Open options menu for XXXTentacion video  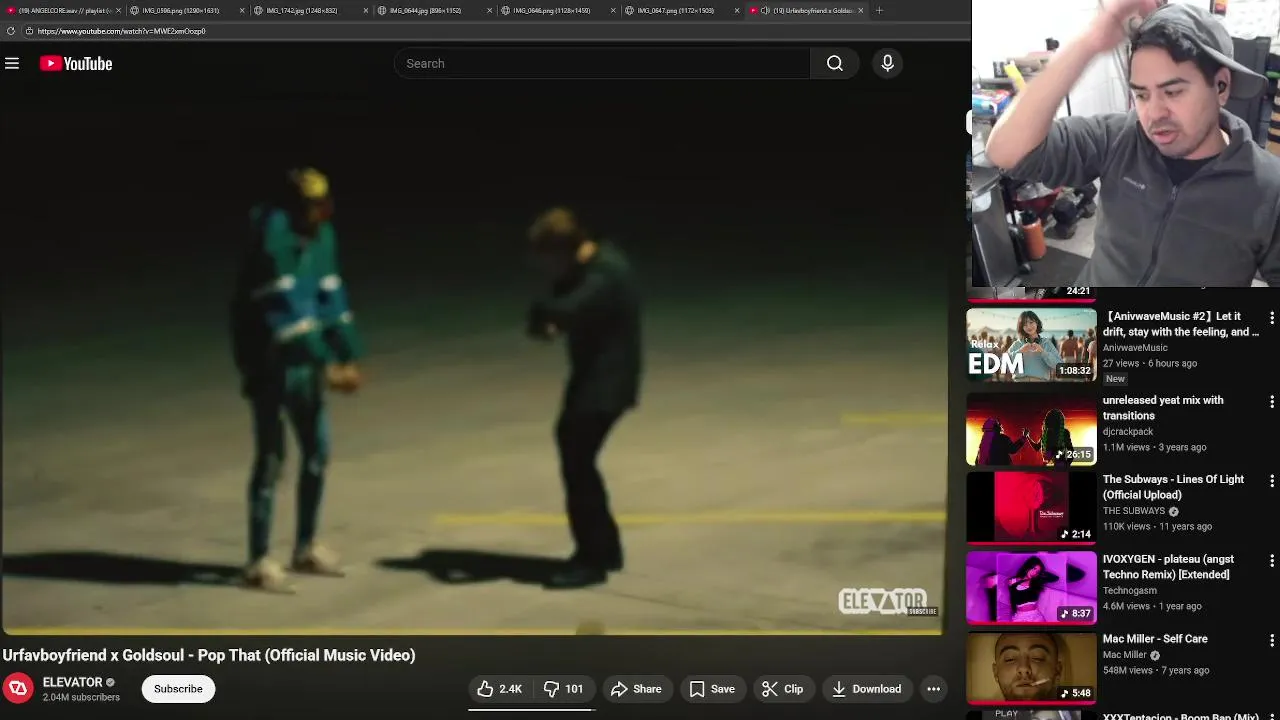coord(1271,716)
